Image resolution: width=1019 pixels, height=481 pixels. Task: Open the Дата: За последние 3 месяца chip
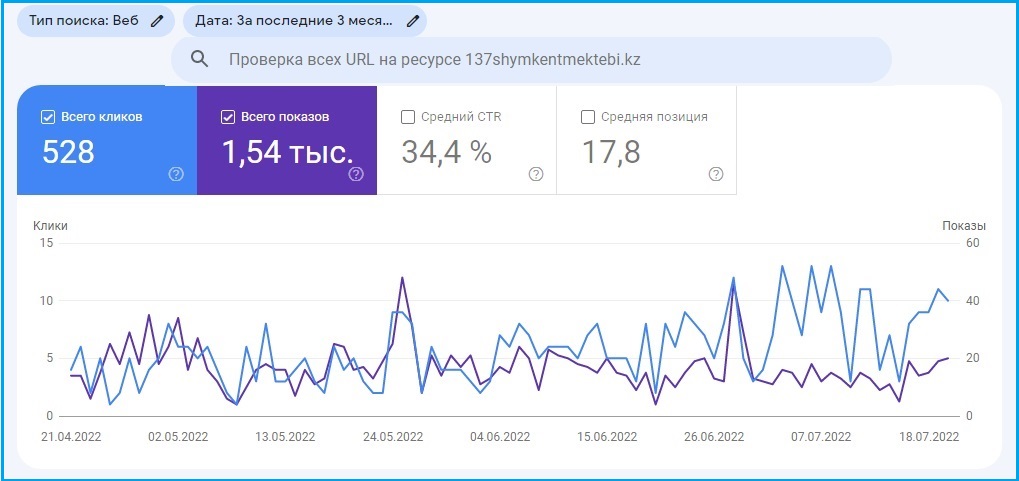pos(305,21)
